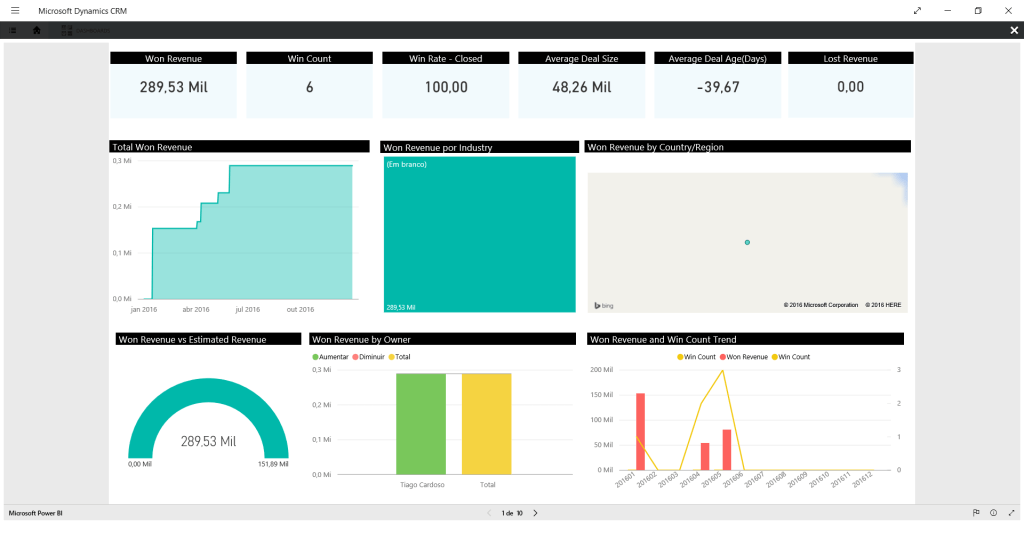
Task: Select the yellow Total bar
Action: coord(487,424)
